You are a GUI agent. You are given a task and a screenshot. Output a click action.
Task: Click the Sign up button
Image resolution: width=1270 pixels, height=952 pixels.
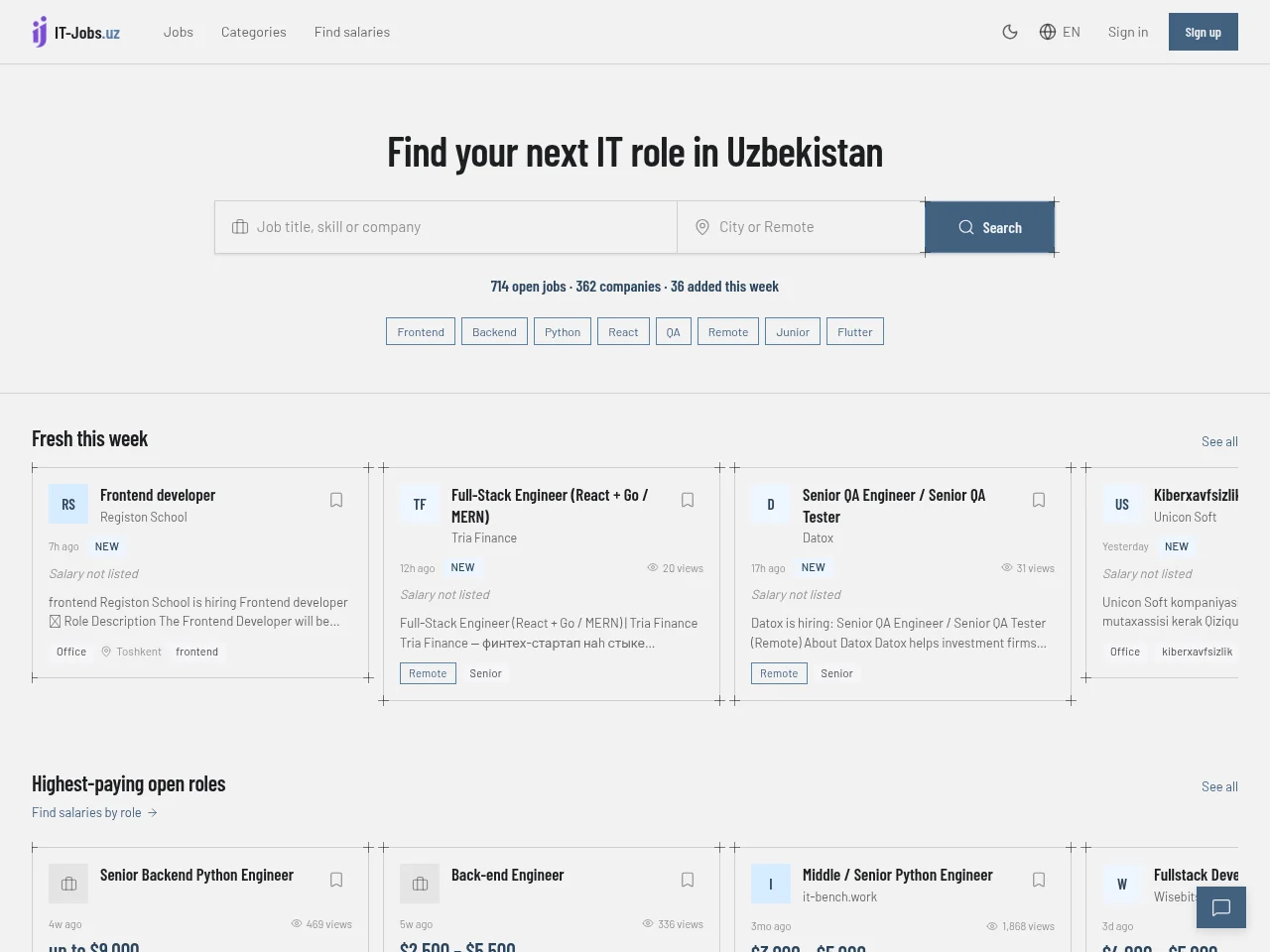pos(1204,32)
